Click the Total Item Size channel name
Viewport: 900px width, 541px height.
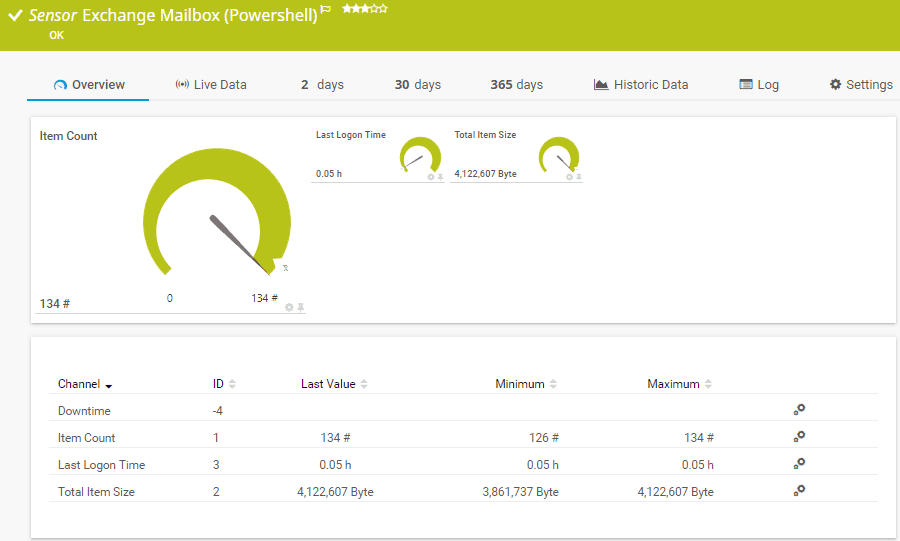[96, 492]
